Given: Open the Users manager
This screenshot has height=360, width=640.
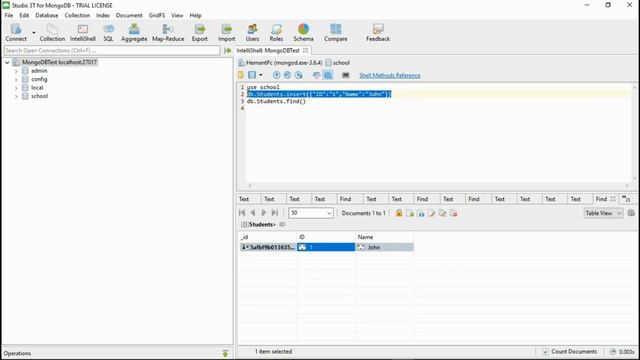Looking at the screenshot, I should pos(252,32).
